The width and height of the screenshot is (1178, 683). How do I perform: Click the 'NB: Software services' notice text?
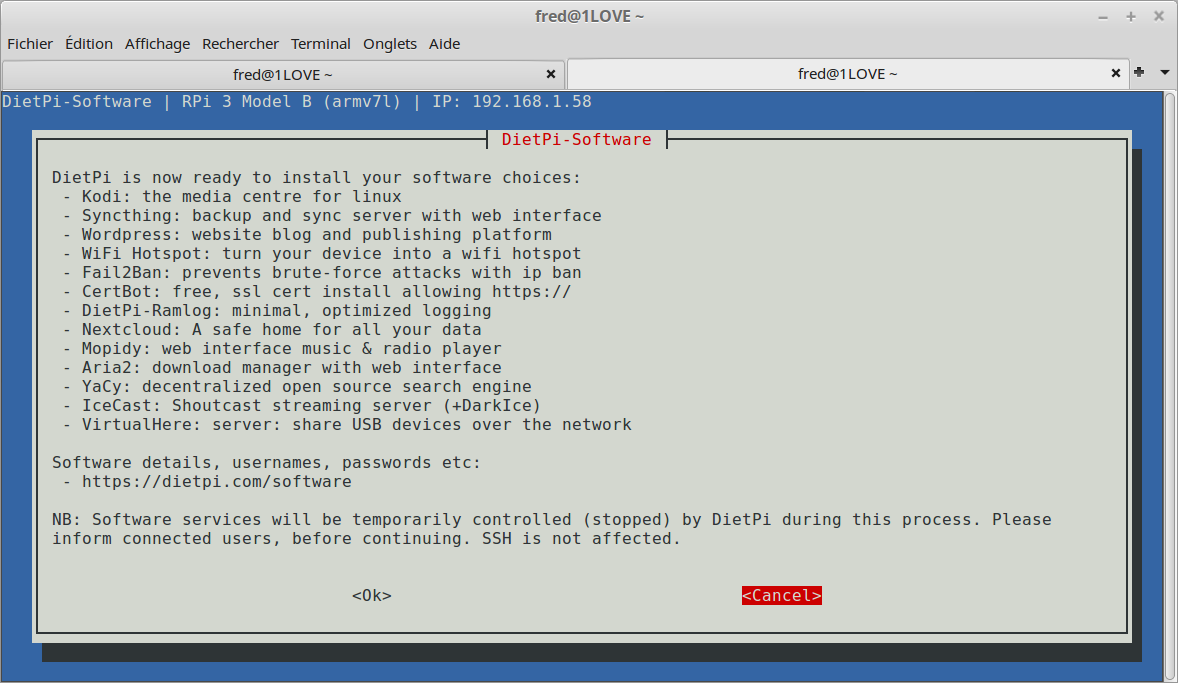click(x=551, y=529)
